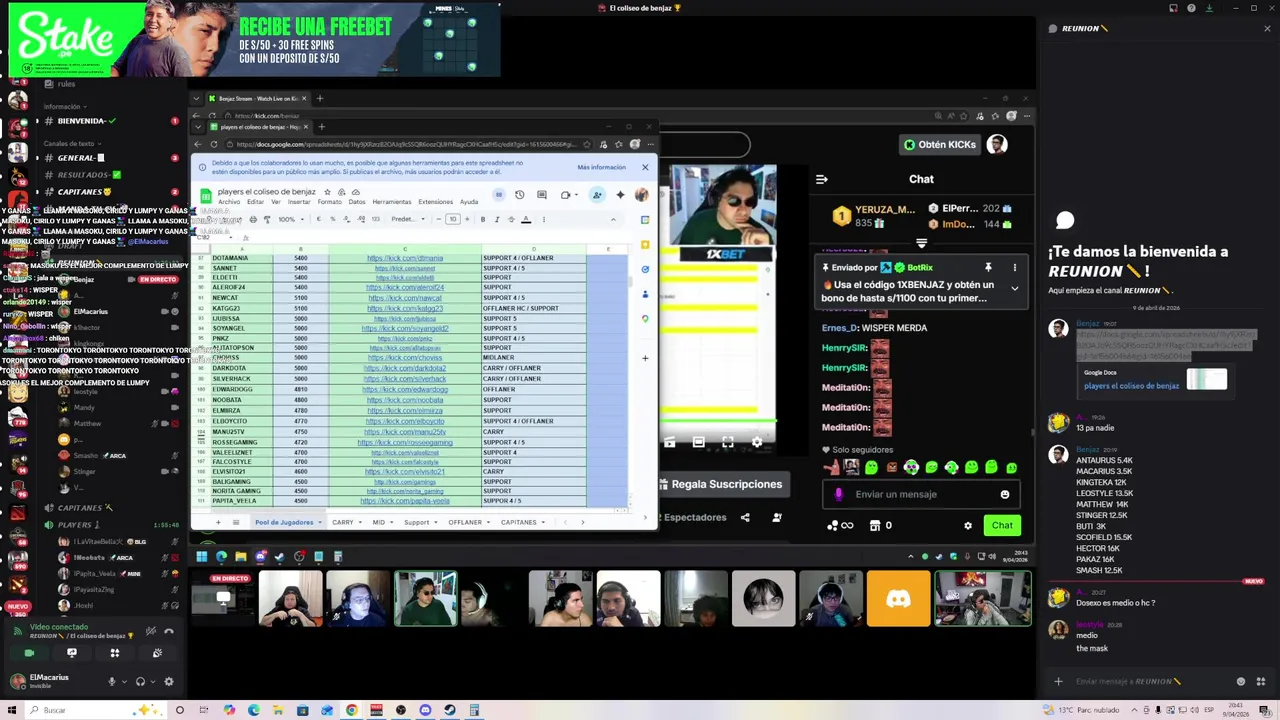Toggle italic formatting in Sheets
Viewport: 1280px width, 720px height.
click(497, 220)
